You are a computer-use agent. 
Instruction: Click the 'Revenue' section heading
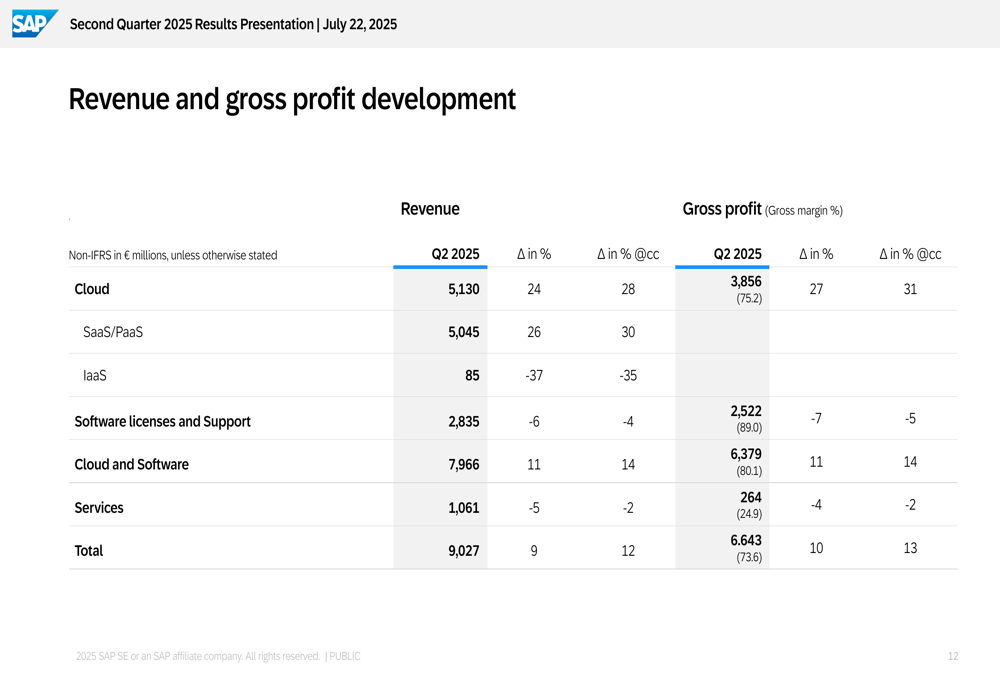430,209
